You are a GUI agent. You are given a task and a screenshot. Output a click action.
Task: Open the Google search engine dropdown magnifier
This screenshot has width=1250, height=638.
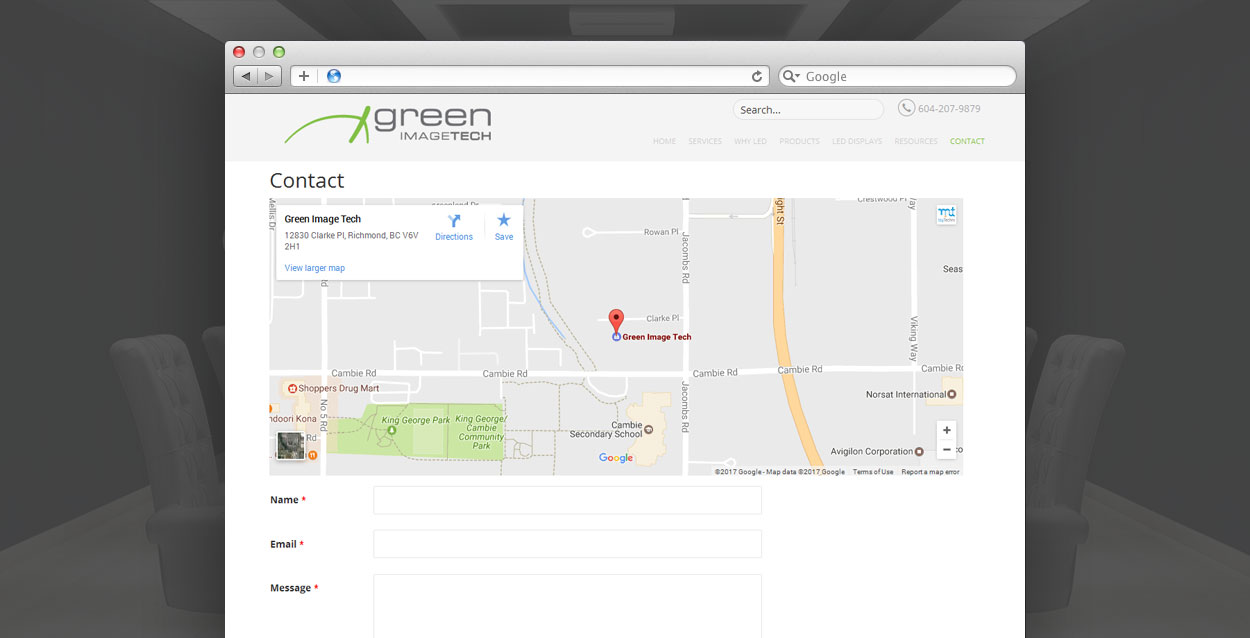[790, 76]
